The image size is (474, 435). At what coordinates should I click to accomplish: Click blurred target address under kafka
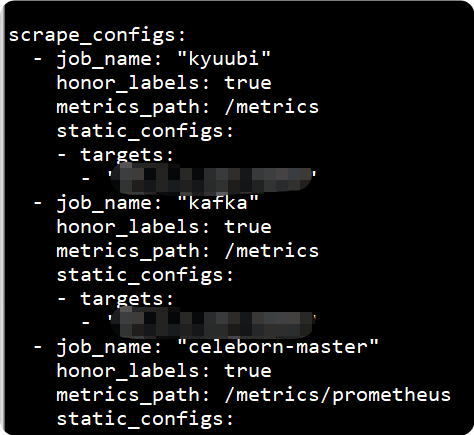pyautogui.click(x=211, y=323)
